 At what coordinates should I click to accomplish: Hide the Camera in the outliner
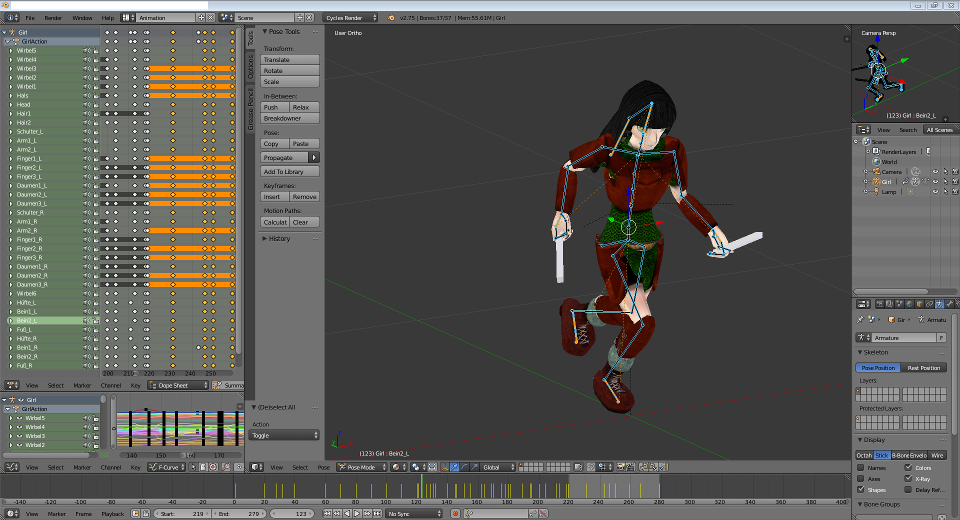pyautogui.click(x=935, y=172)
